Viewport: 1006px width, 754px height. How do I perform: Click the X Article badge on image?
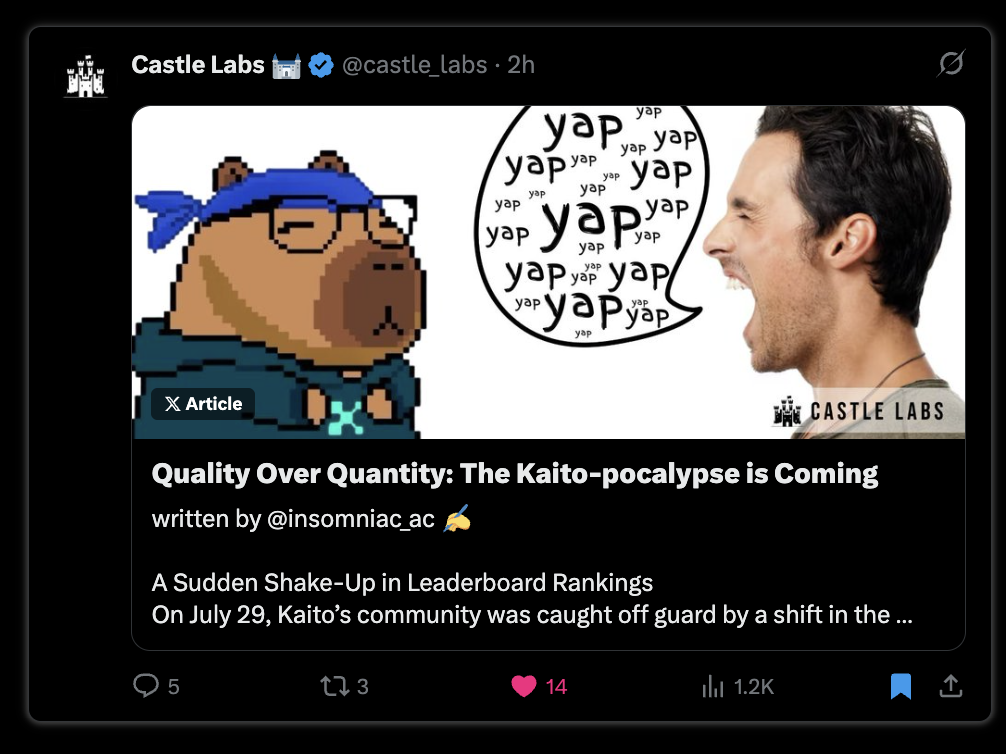[203, 404]
